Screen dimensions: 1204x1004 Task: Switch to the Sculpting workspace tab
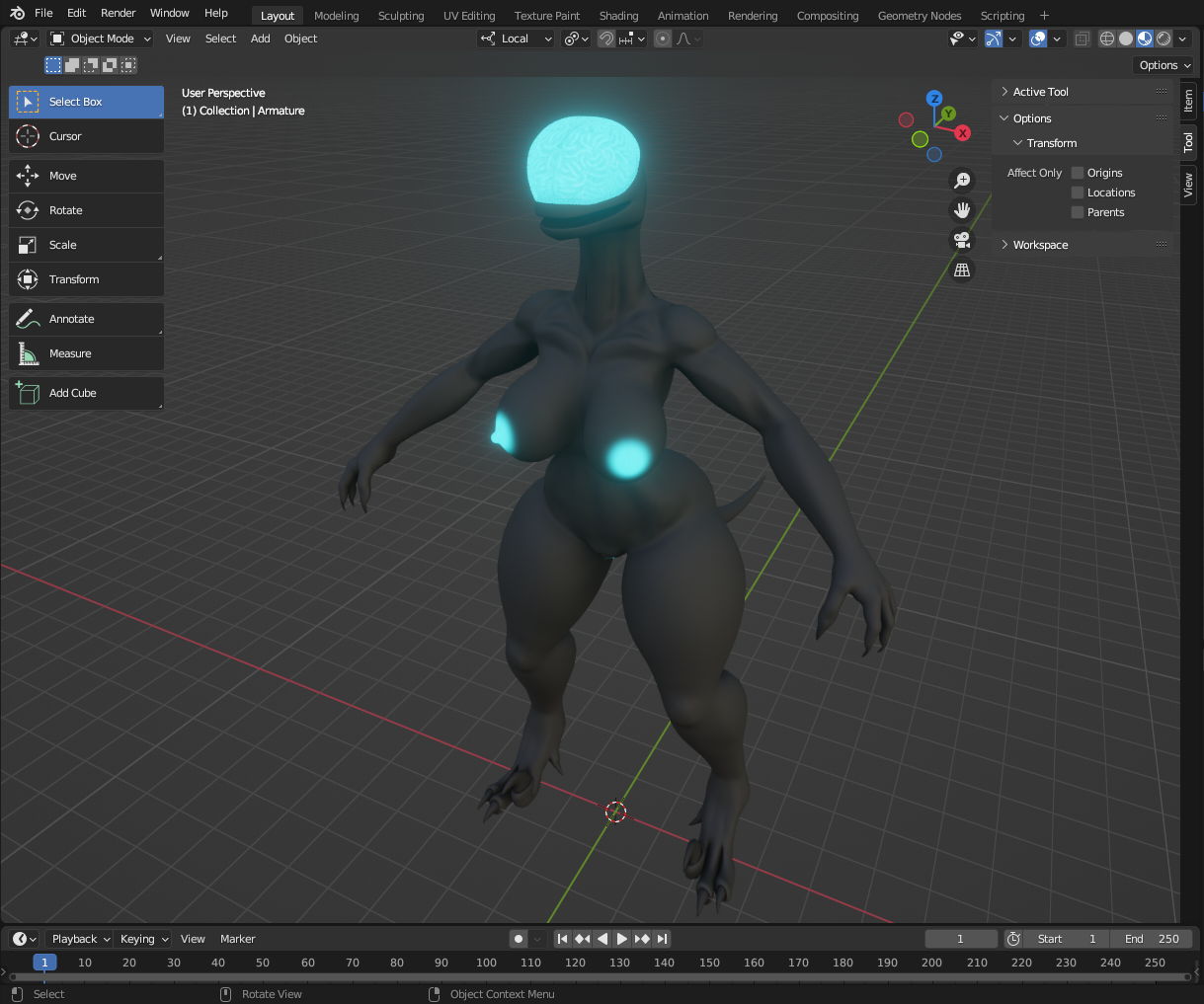coord(400,16)
